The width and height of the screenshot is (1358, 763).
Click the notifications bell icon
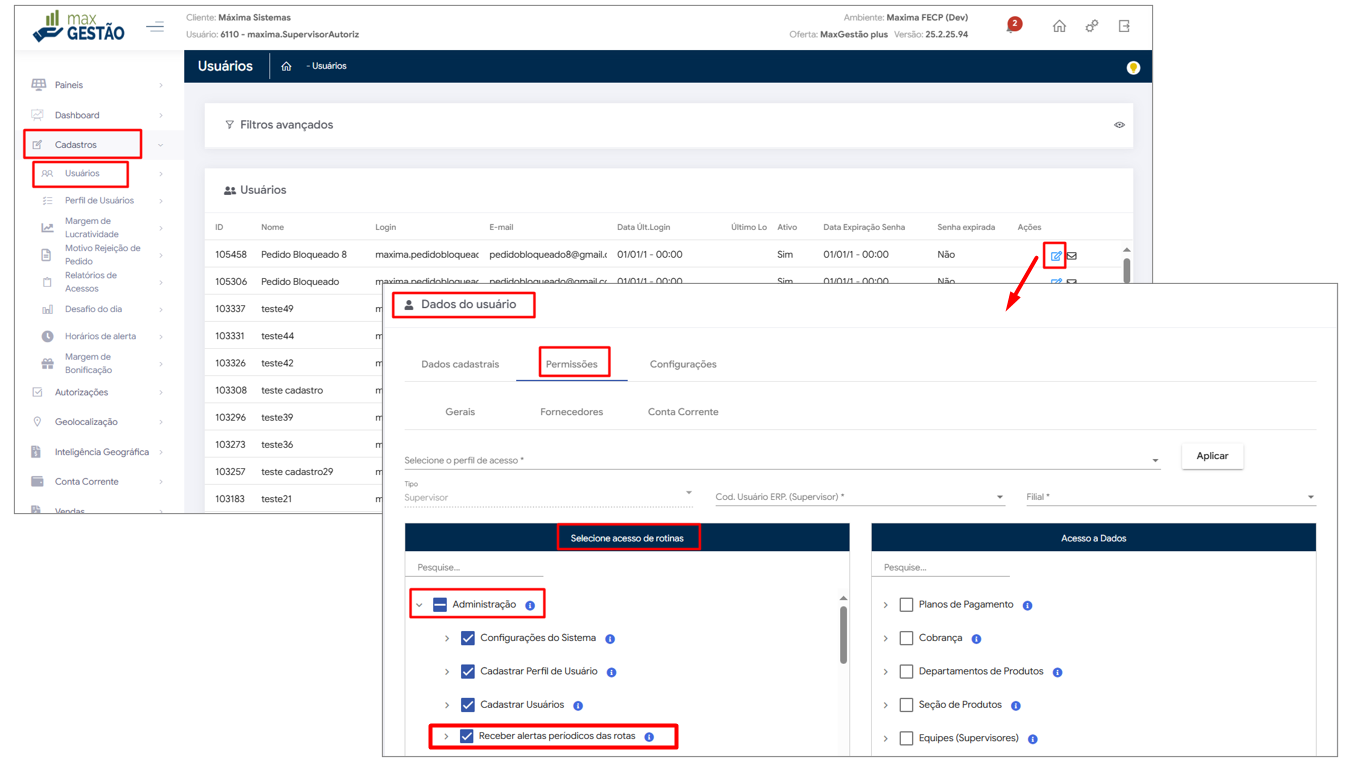(1011, 28)
